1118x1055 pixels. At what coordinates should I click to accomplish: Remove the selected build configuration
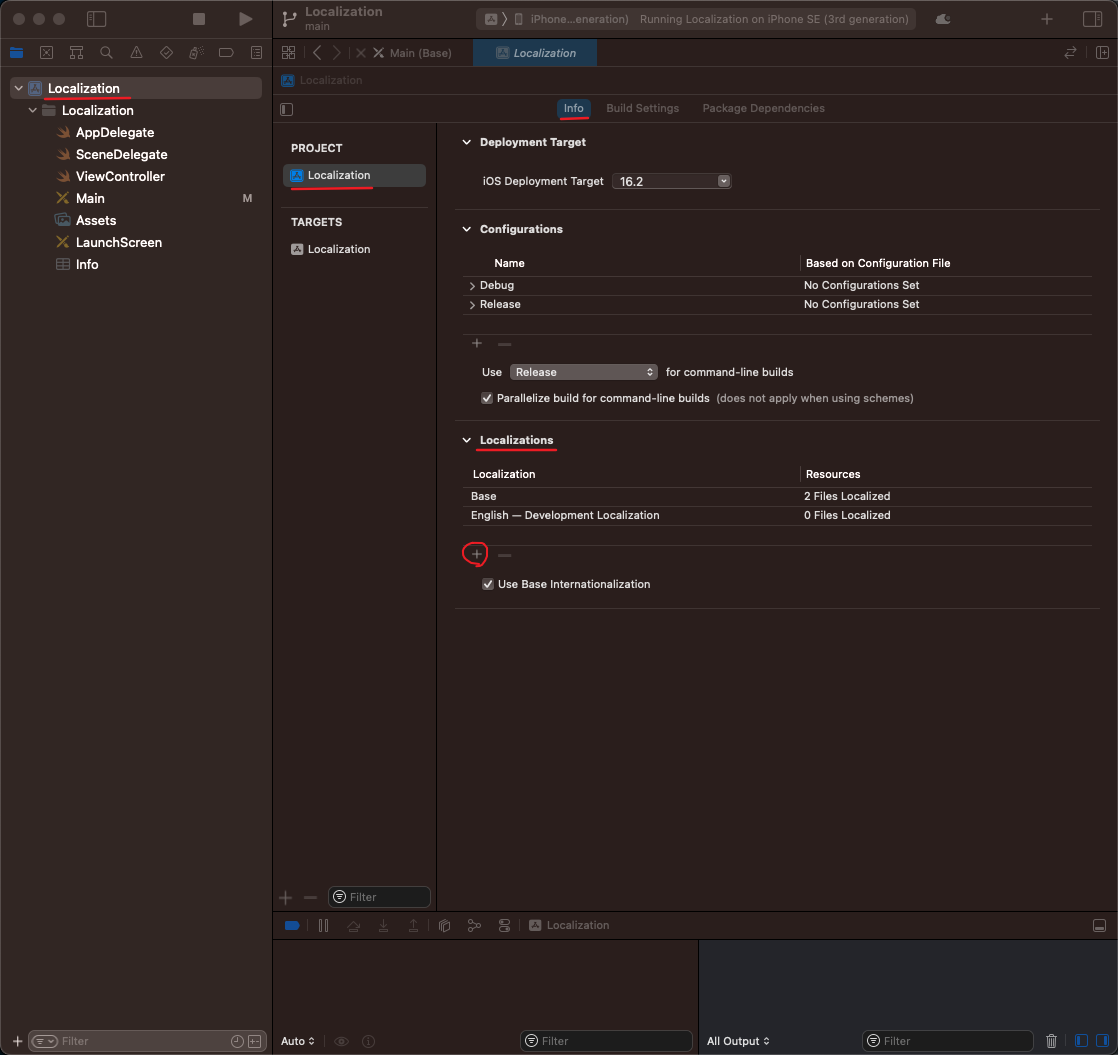click(x=505, y=344)
